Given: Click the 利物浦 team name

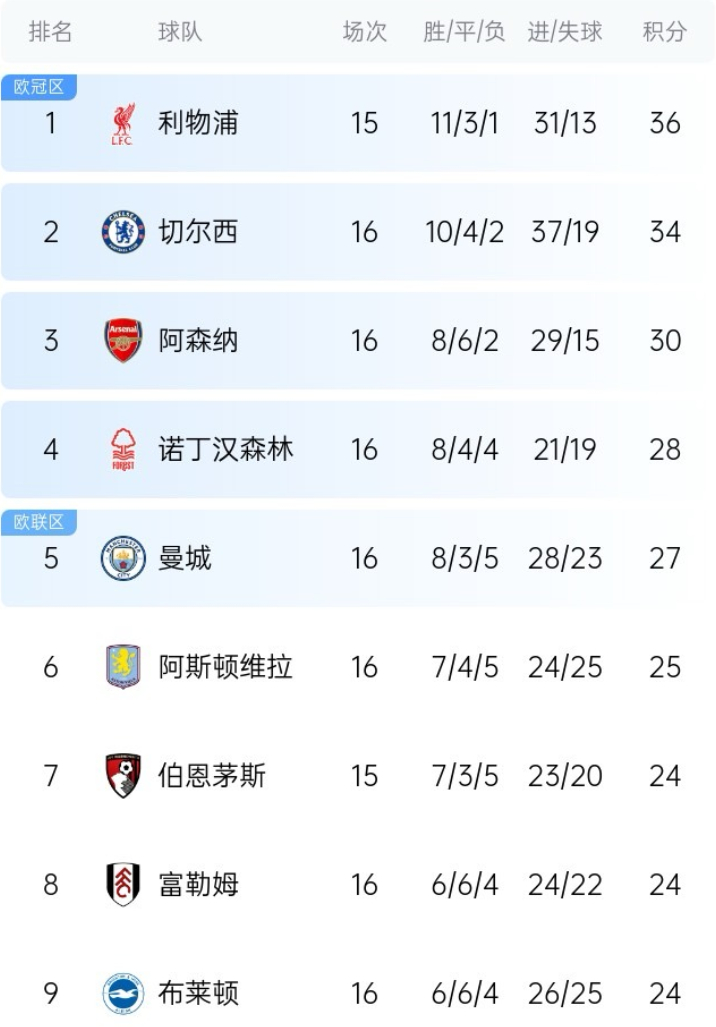Looking at the screenshot, I should point(198,123).
